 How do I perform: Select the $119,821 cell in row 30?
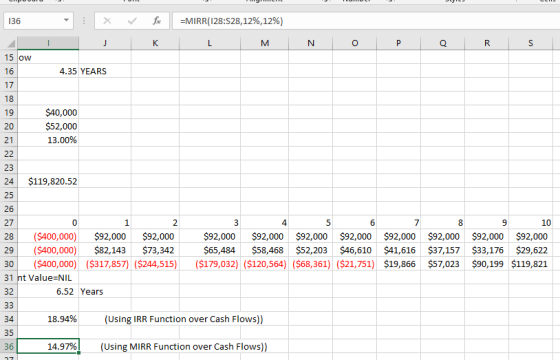pos(530,264)
